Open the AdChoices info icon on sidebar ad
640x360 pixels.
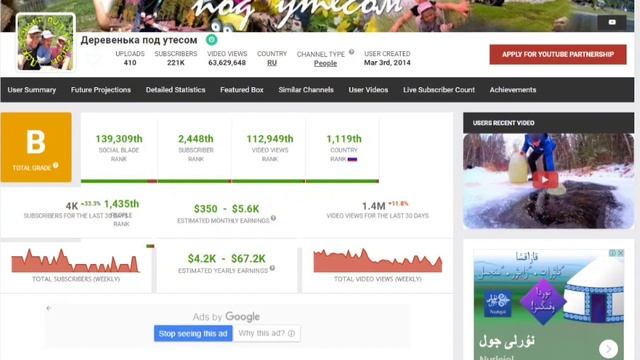point(613,253)
